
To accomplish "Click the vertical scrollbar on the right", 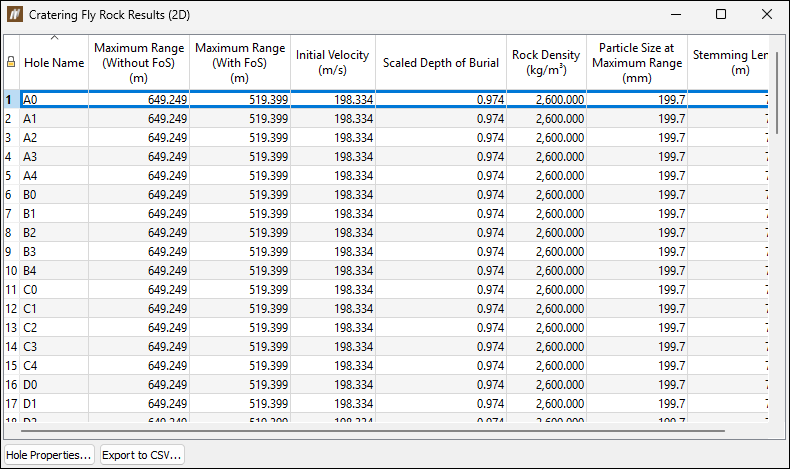I will tap(778, 92).
